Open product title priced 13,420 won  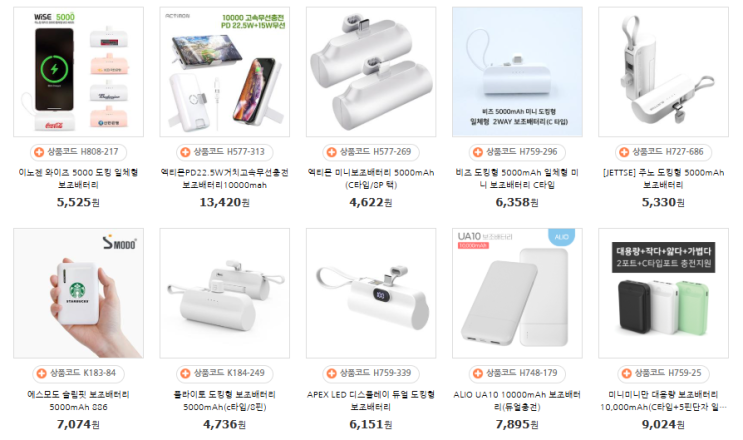225,179
